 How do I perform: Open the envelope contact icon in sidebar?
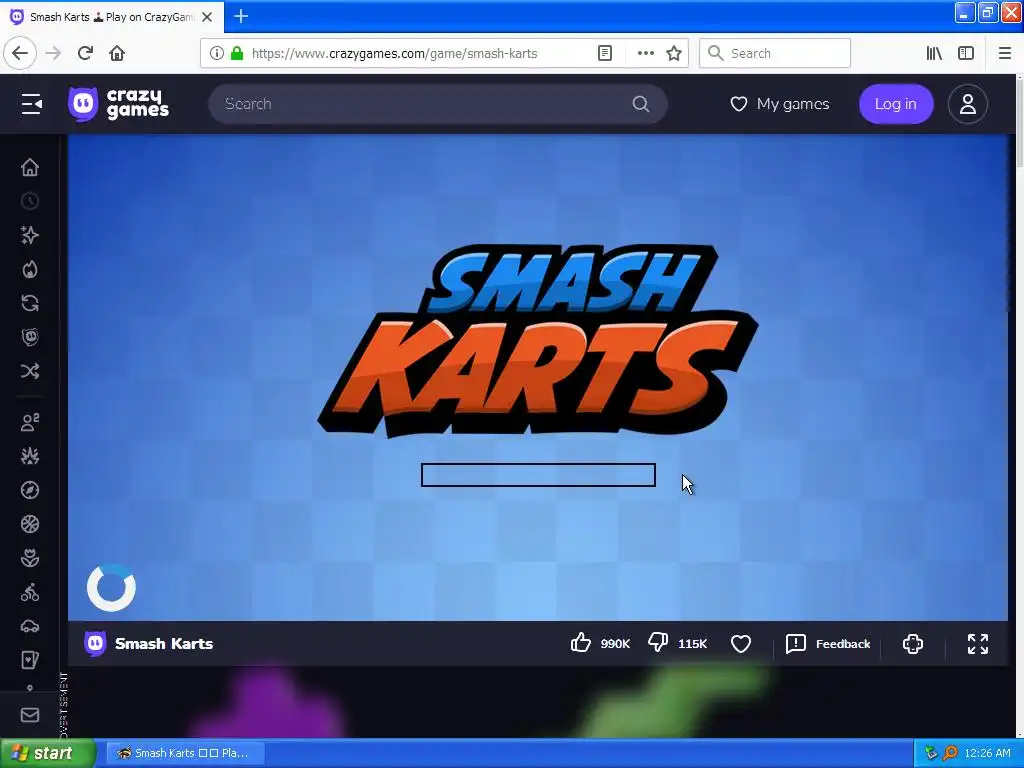30,715
